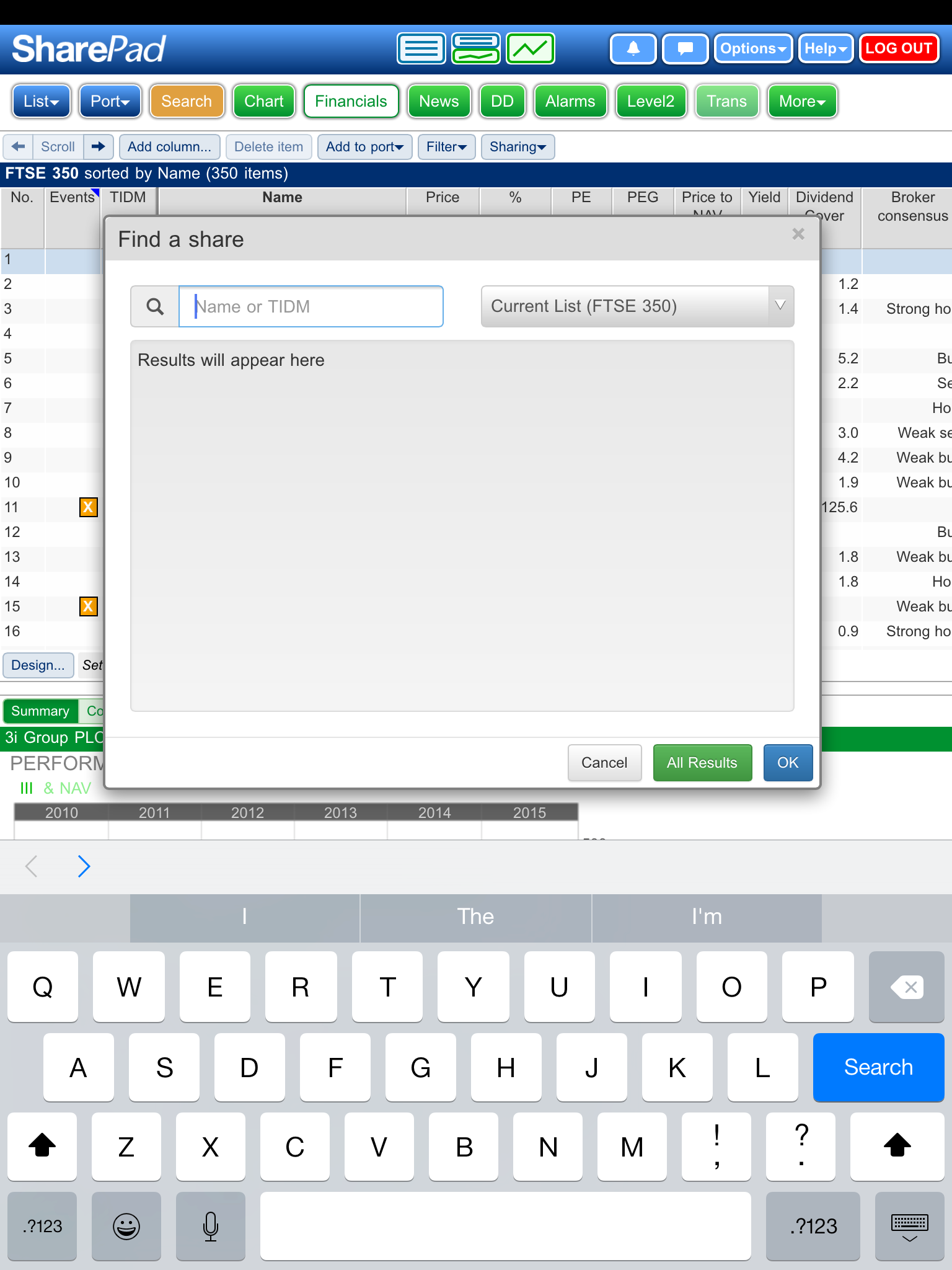Tap the emoji key on the keyboard
The image size is (952, 1270).
(126, 1226)
